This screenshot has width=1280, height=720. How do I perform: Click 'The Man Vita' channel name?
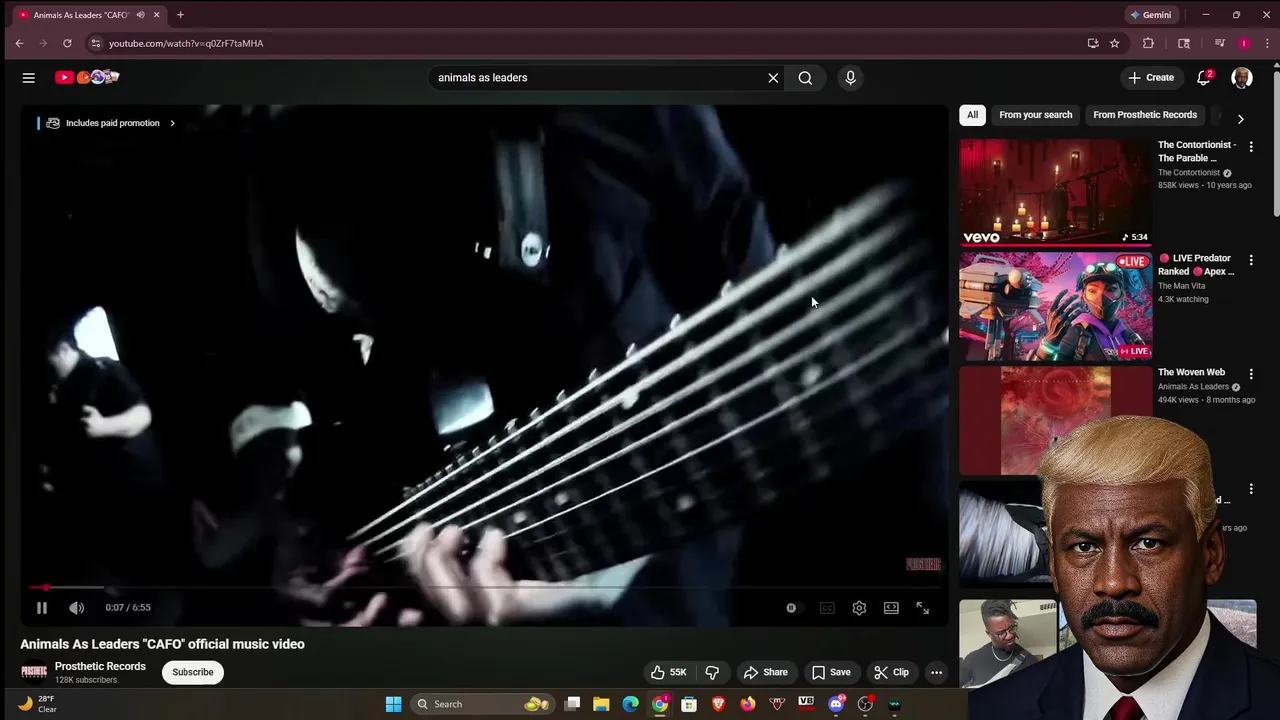pos(1181,286)
